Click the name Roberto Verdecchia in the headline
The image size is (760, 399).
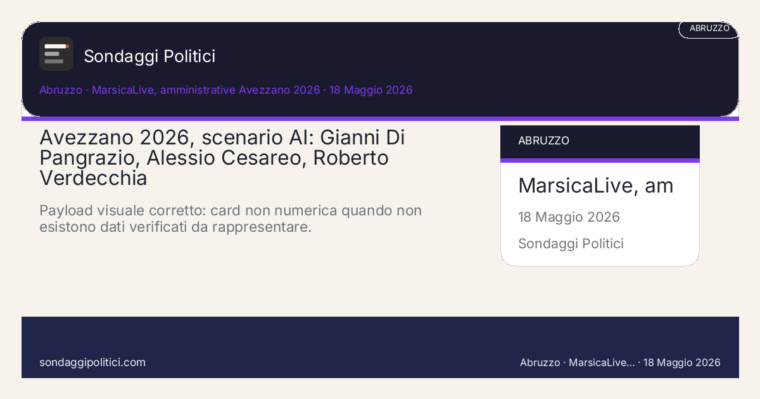coord(214,168)
